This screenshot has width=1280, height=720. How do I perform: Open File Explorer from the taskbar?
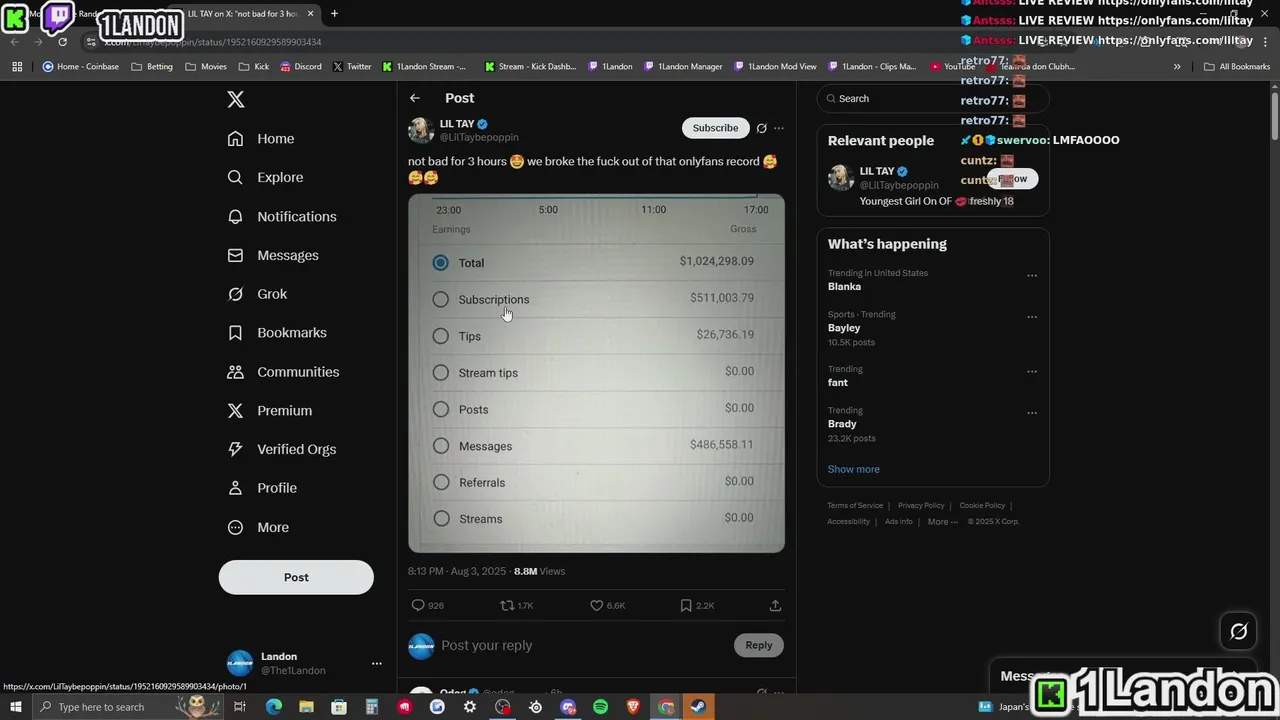coord(306,707)
